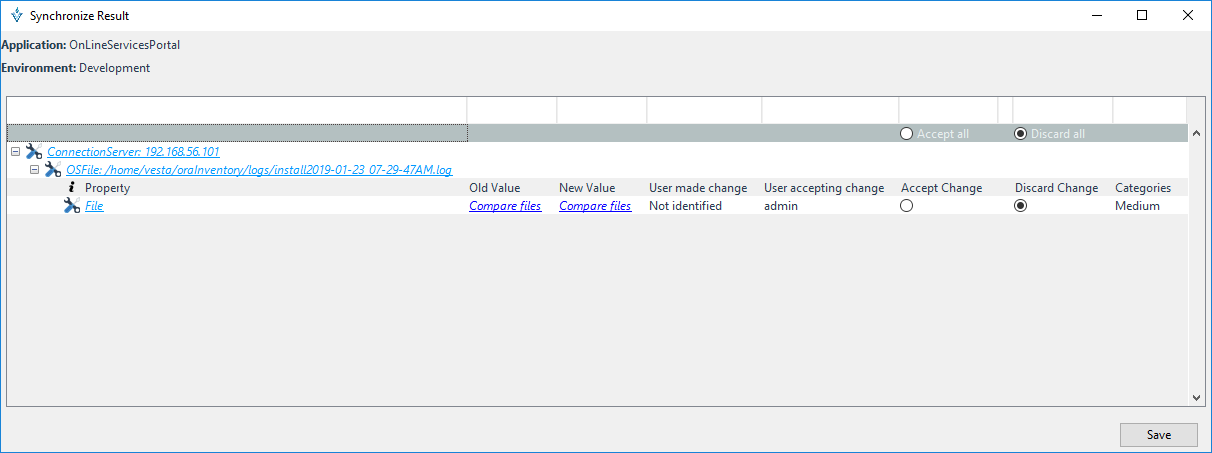Click the info icon next to Property
The image size is (1212, 453).
71,188
